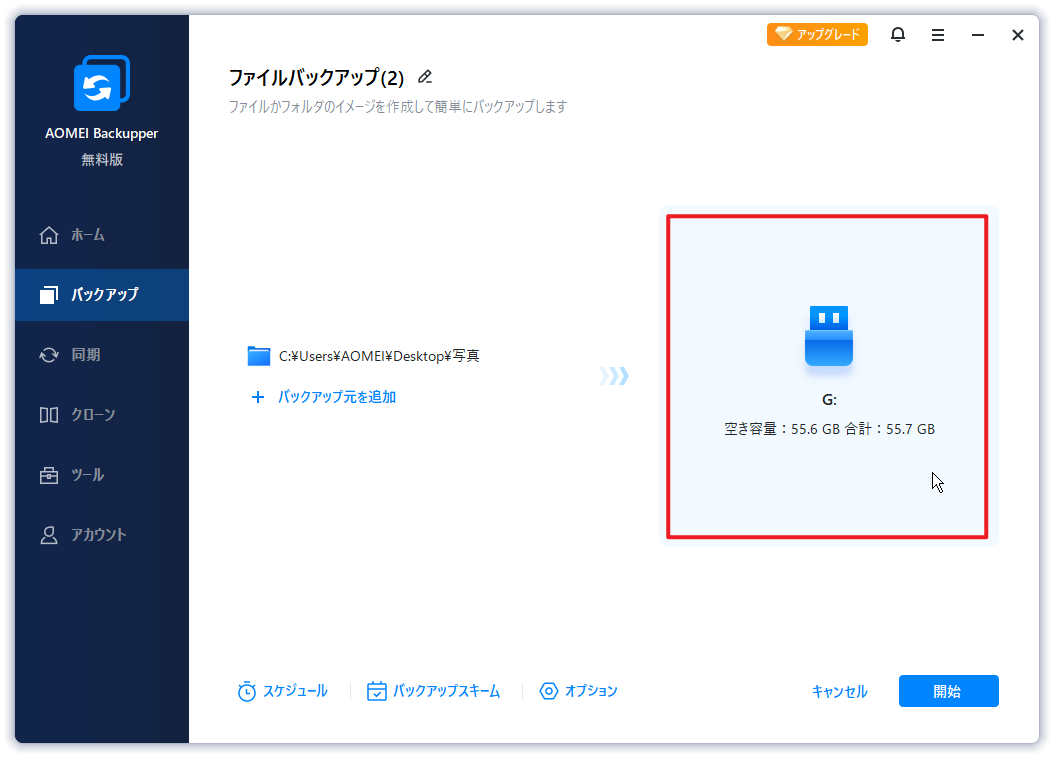The image size is (1054, 758).
Task: Click the 空き容量 55.6 GB text
Action: pyautogui.click(x=782, y=429)
